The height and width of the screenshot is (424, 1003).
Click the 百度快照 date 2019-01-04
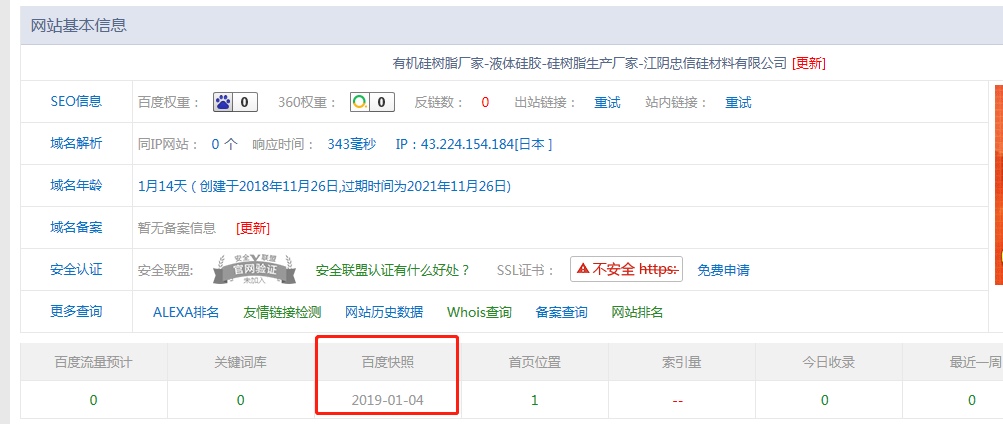click(388, 401)
